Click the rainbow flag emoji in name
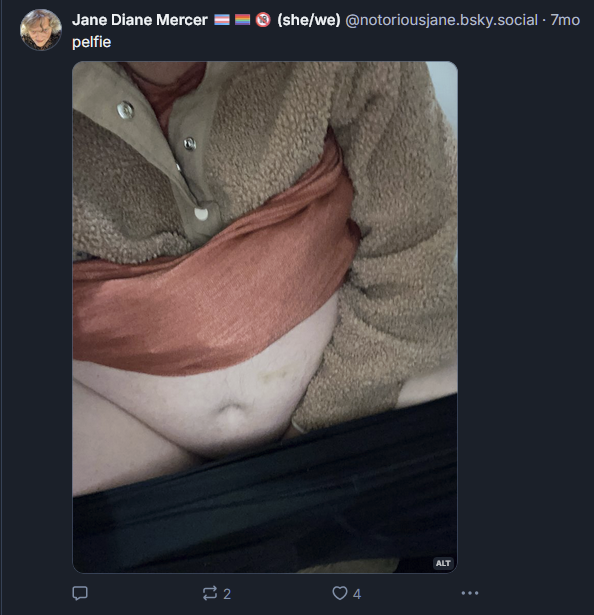 (242, 20)
